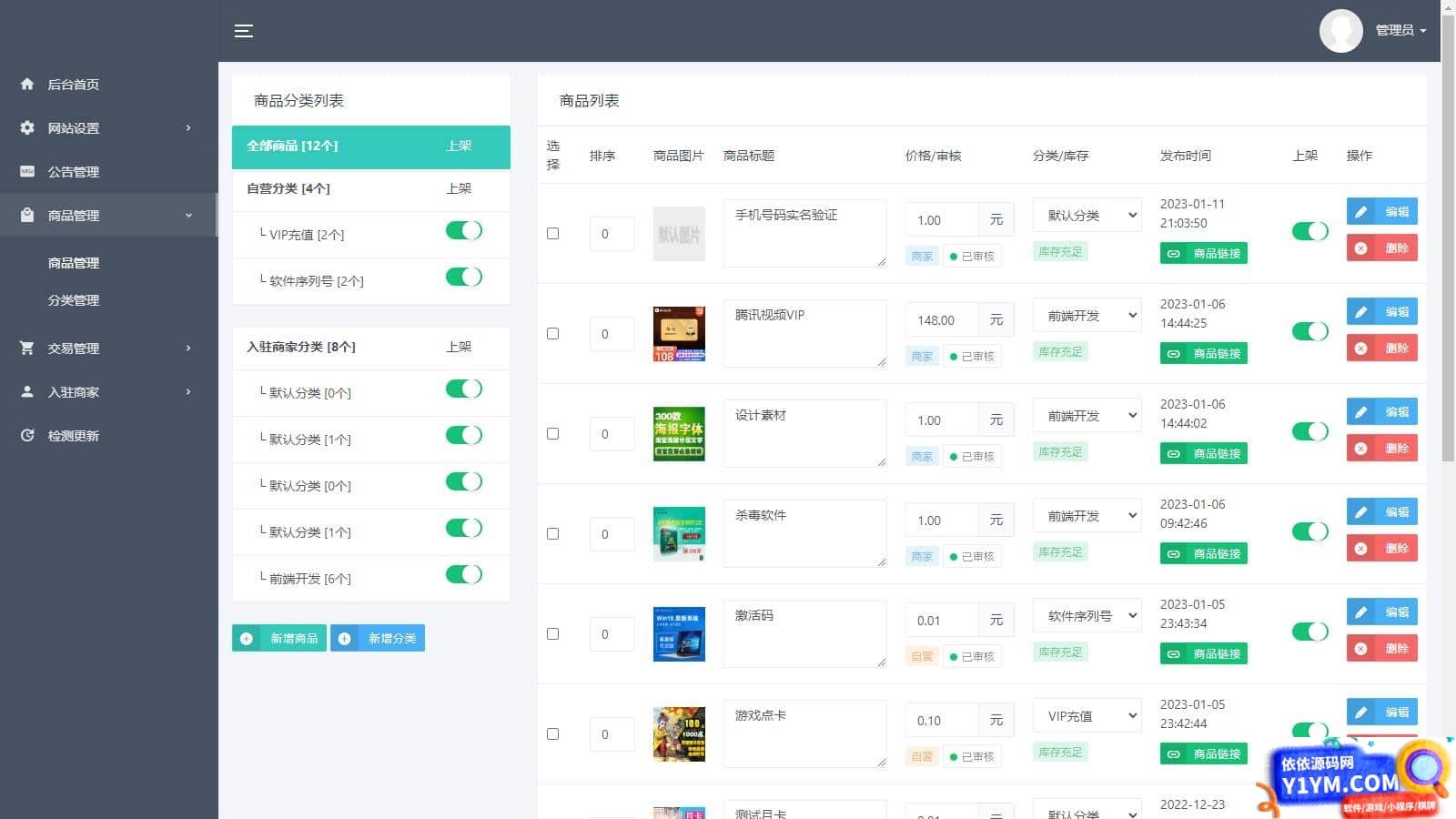
Task: Click the administrator avatar icon
Action: coord(1340,31)
